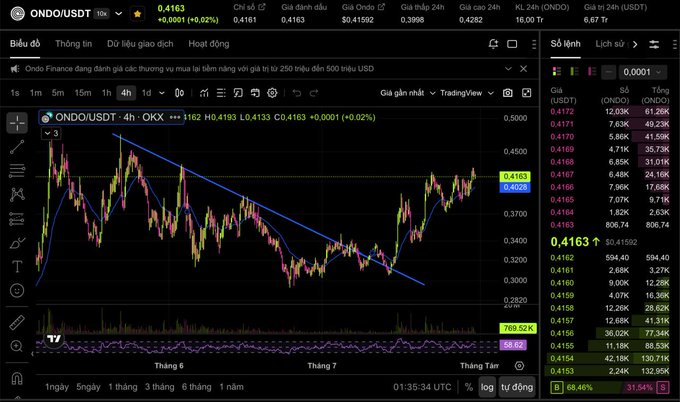Take chart snapshot with camera icon
Screen dimensions: 680x402
click(507, 93)
